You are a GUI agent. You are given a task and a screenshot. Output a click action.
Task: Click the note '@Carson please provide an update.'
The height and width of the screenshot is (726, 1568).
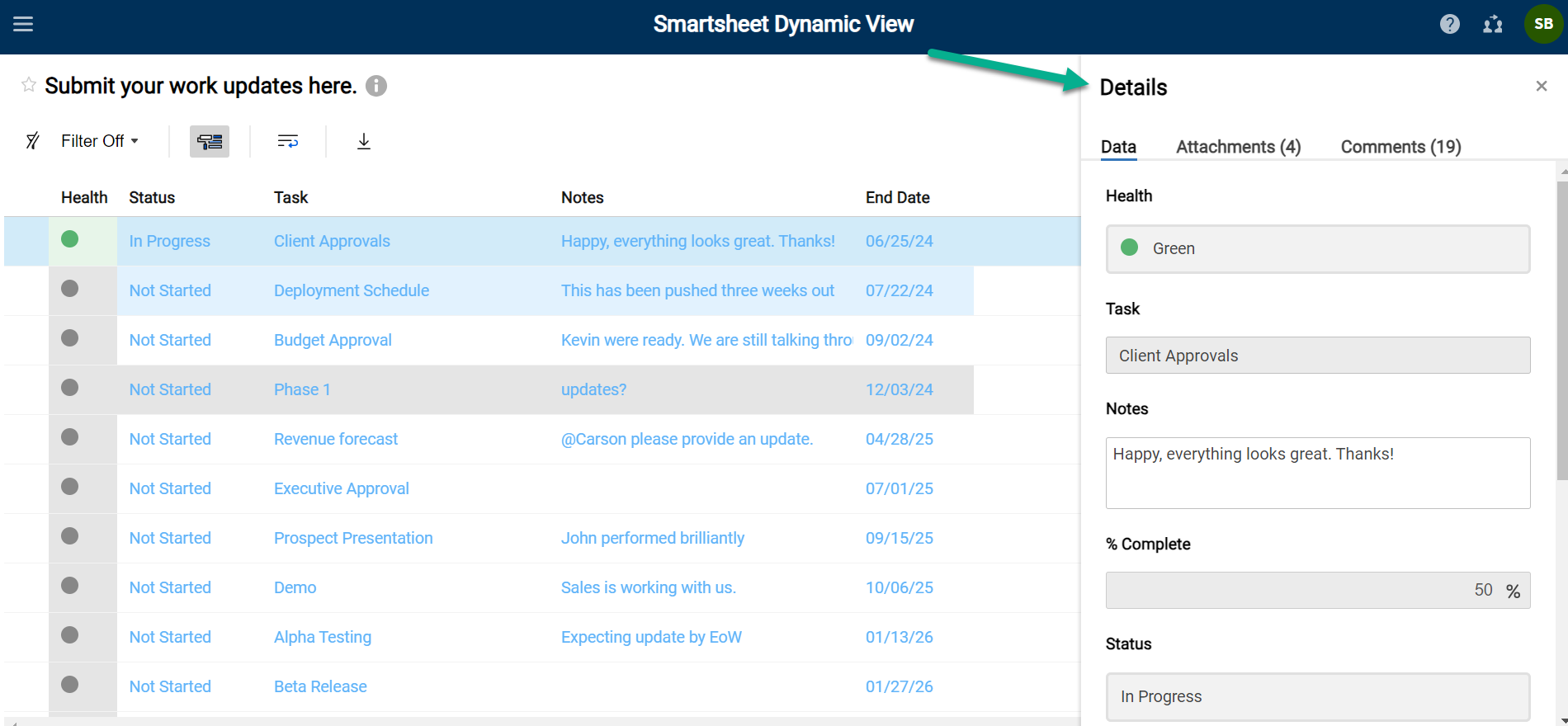coord(687,439)
